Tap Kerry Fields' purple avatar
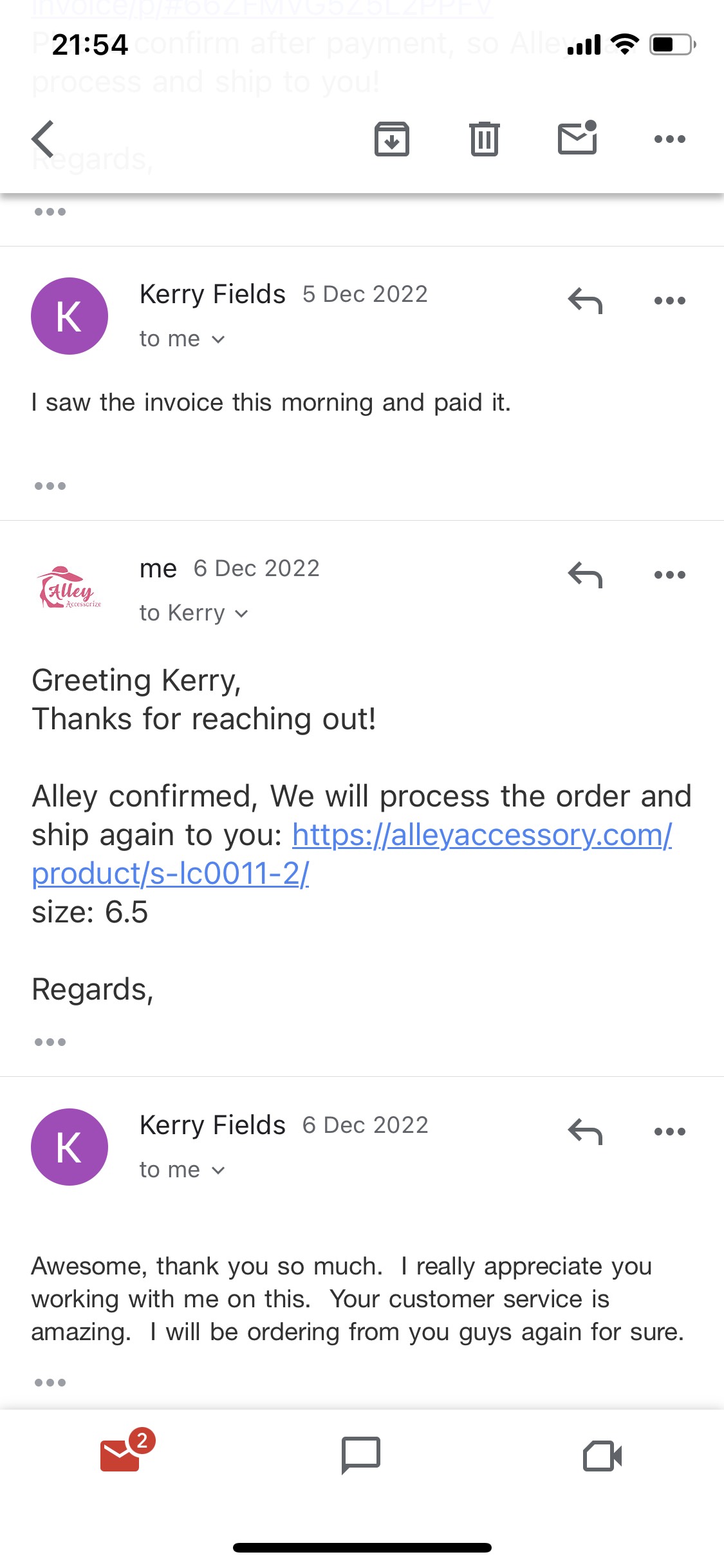724x1568 pixels. tap(70, 315)
